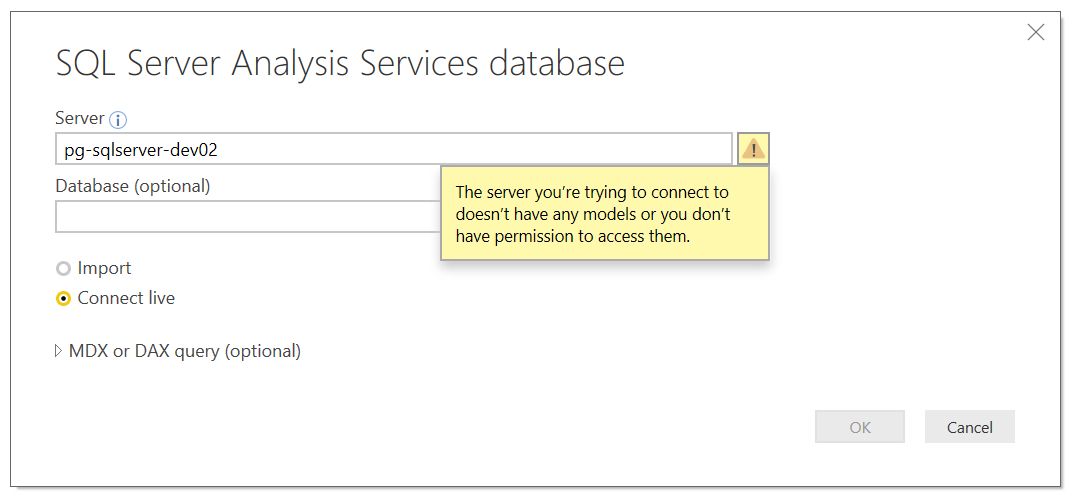Click the info icon beside Server label

click(118, 120)
